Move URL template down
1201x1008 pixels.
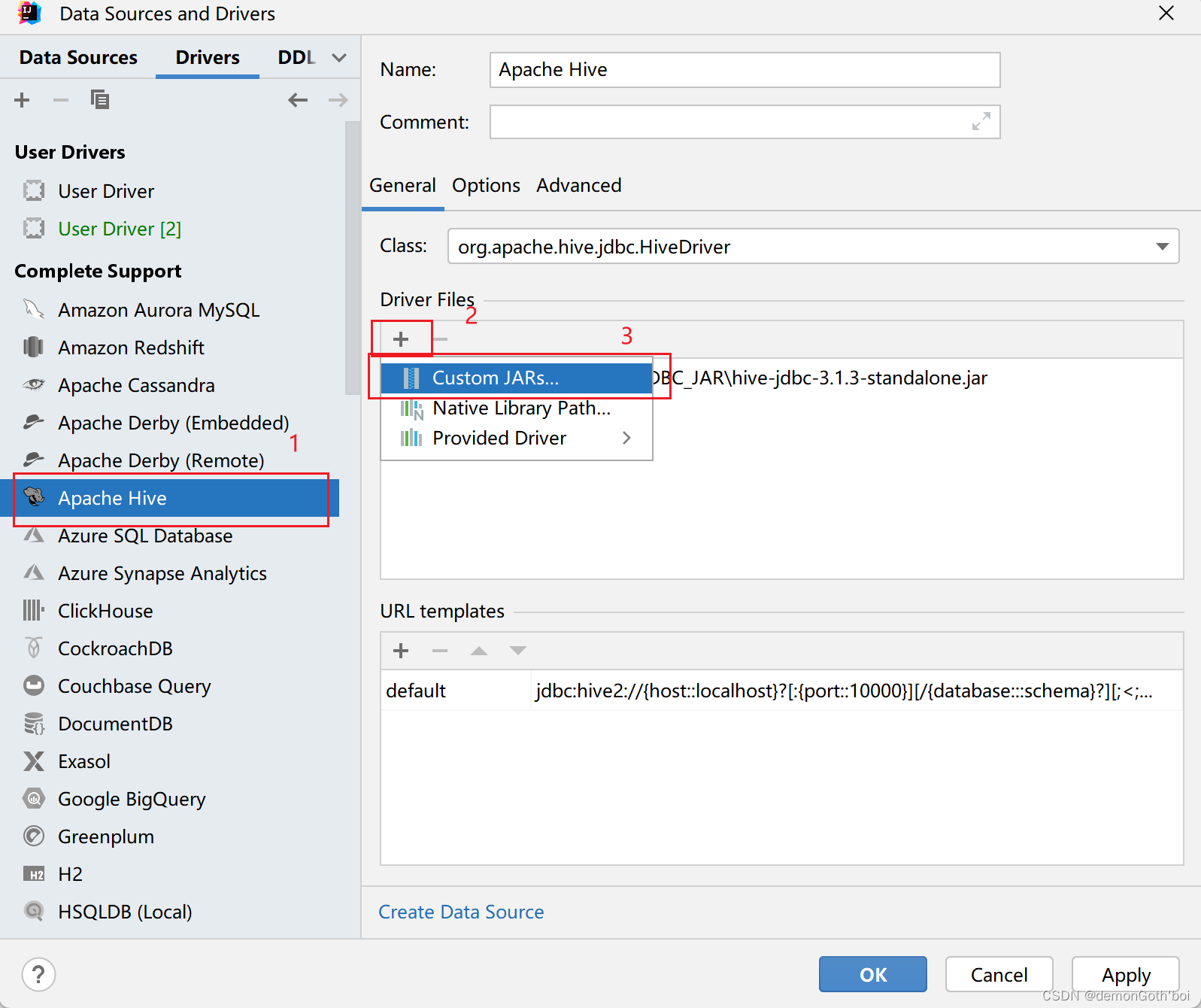pyautogui.click(x=518, y=651)
